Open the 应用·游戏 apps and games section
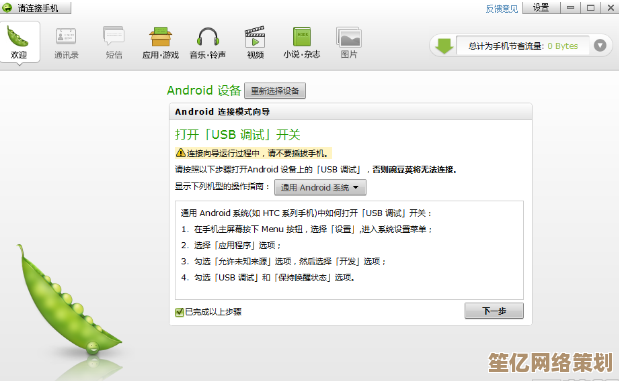 click(x=160, y=43)
